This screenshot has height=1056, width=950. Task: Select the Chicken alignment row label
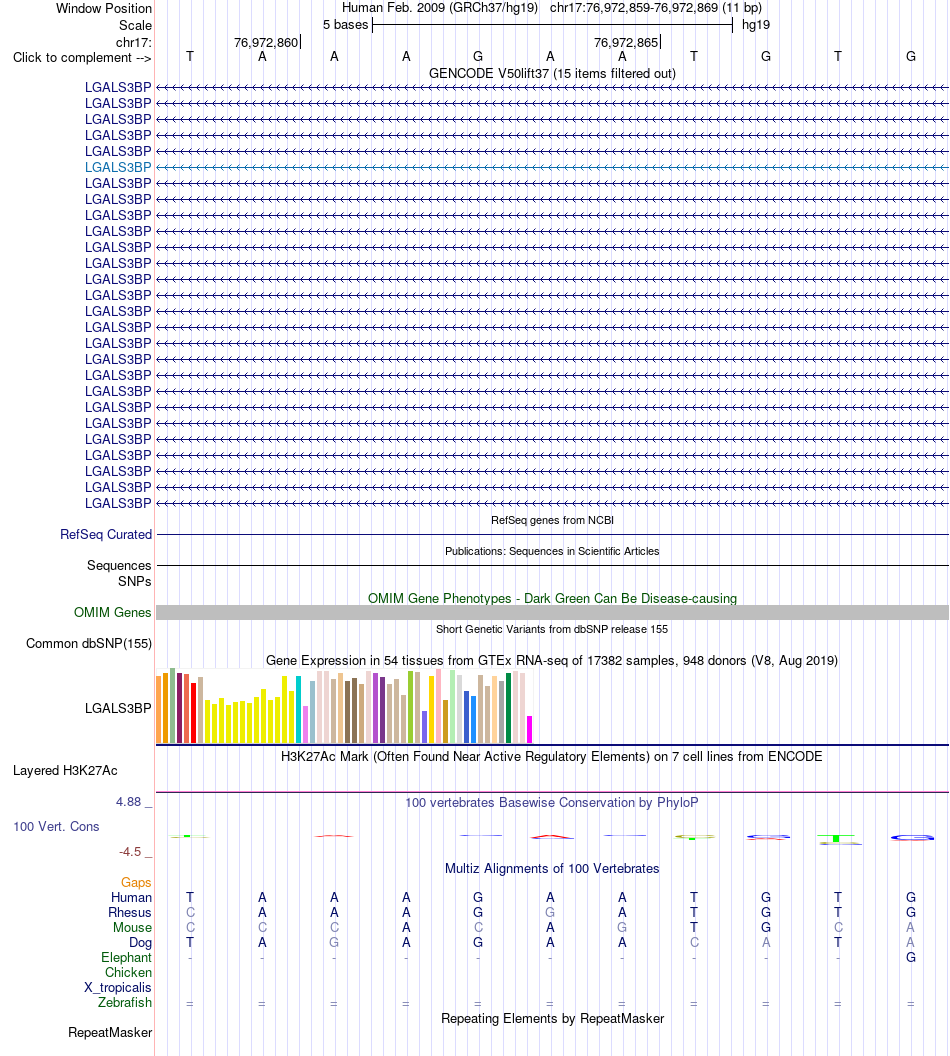(129, 972)
